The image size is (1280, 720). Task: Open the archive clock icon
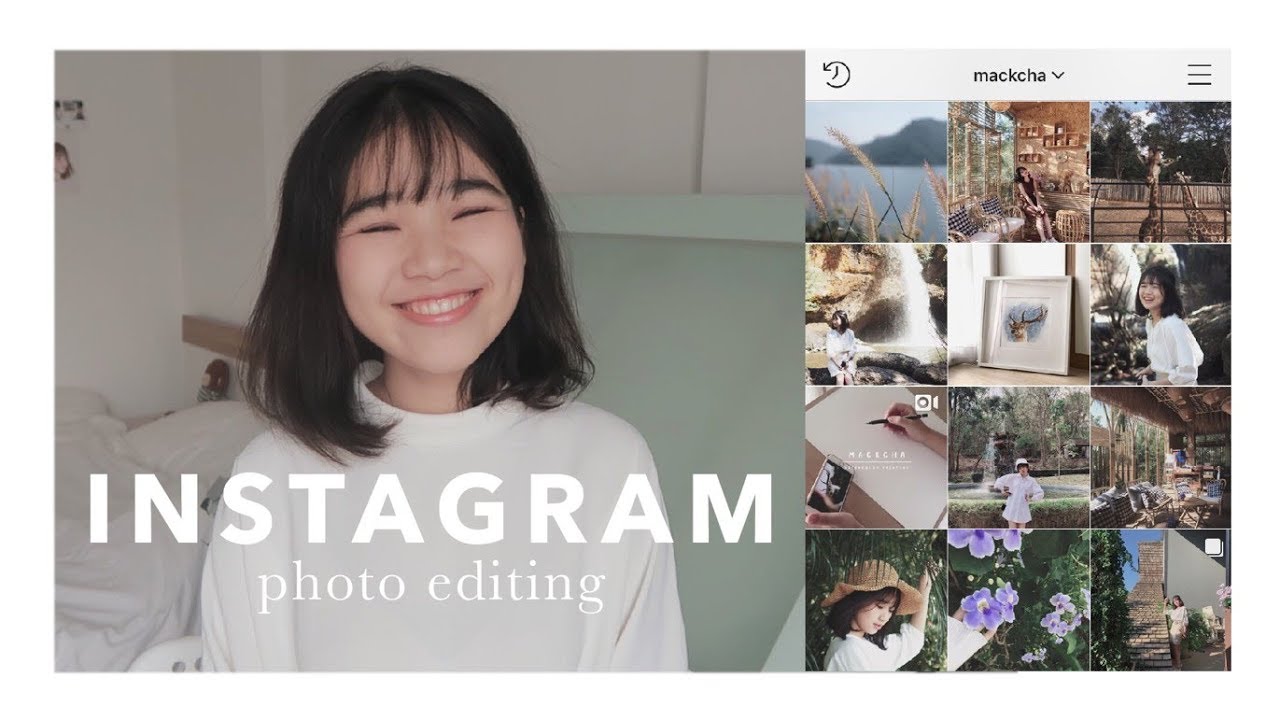coord(836,75)
